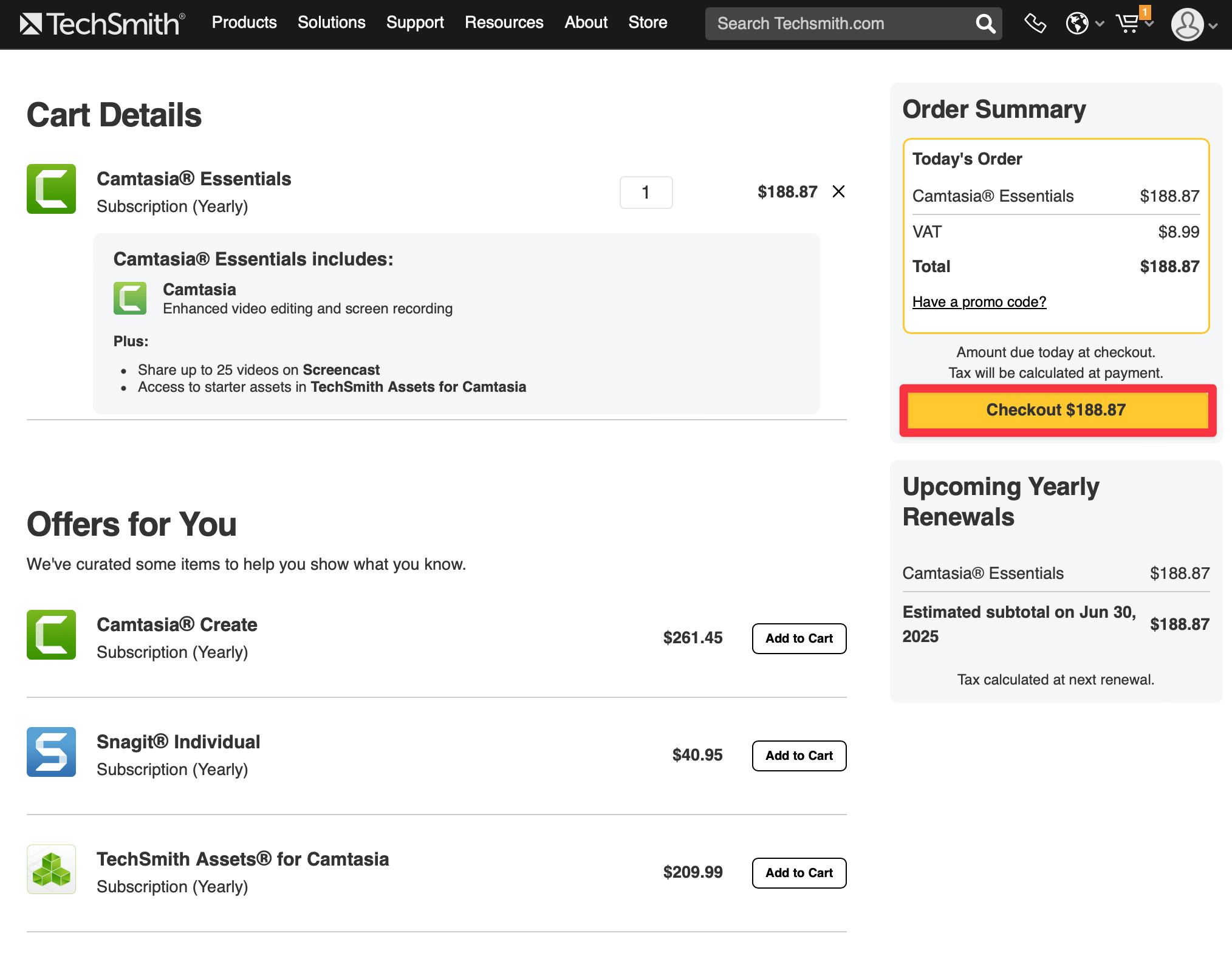Click the Search Techsmith.com field
This screenshot has width=1232, height=967.
(x=841, y=24)
